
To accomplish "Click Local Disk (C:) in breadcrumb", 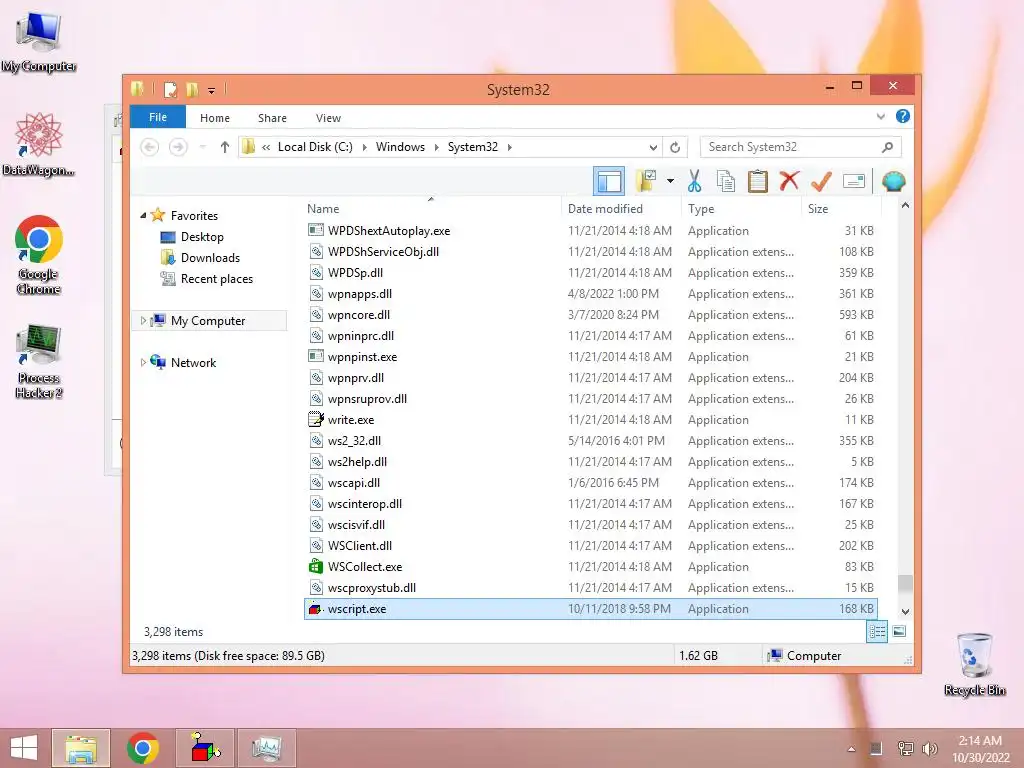I will (x=315, y=147).
